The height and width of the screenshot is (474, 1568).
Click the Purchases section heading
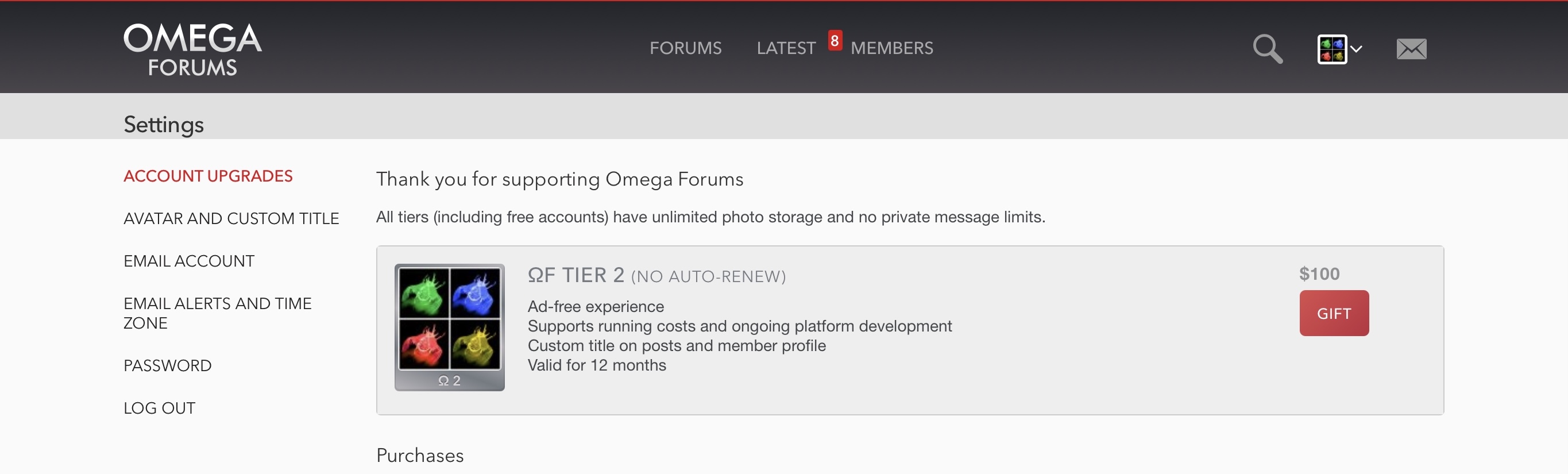click(x=420, y=456)
